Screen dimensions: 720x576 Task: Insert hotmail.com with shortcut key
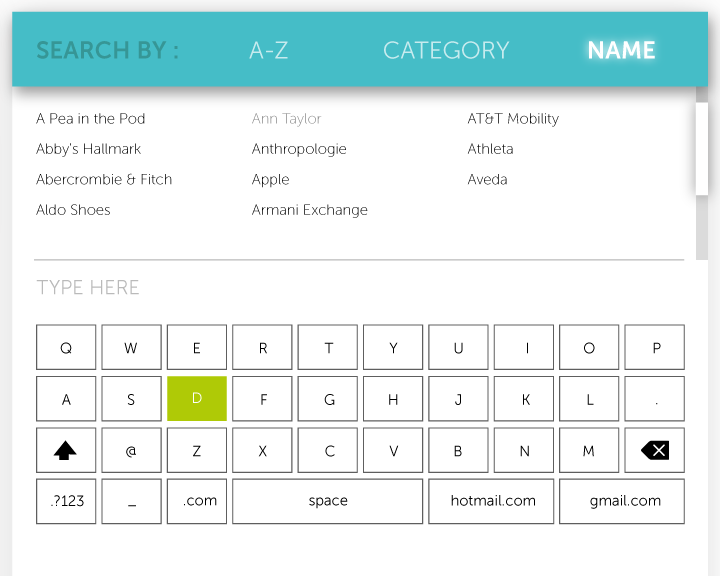pos(491,501)
